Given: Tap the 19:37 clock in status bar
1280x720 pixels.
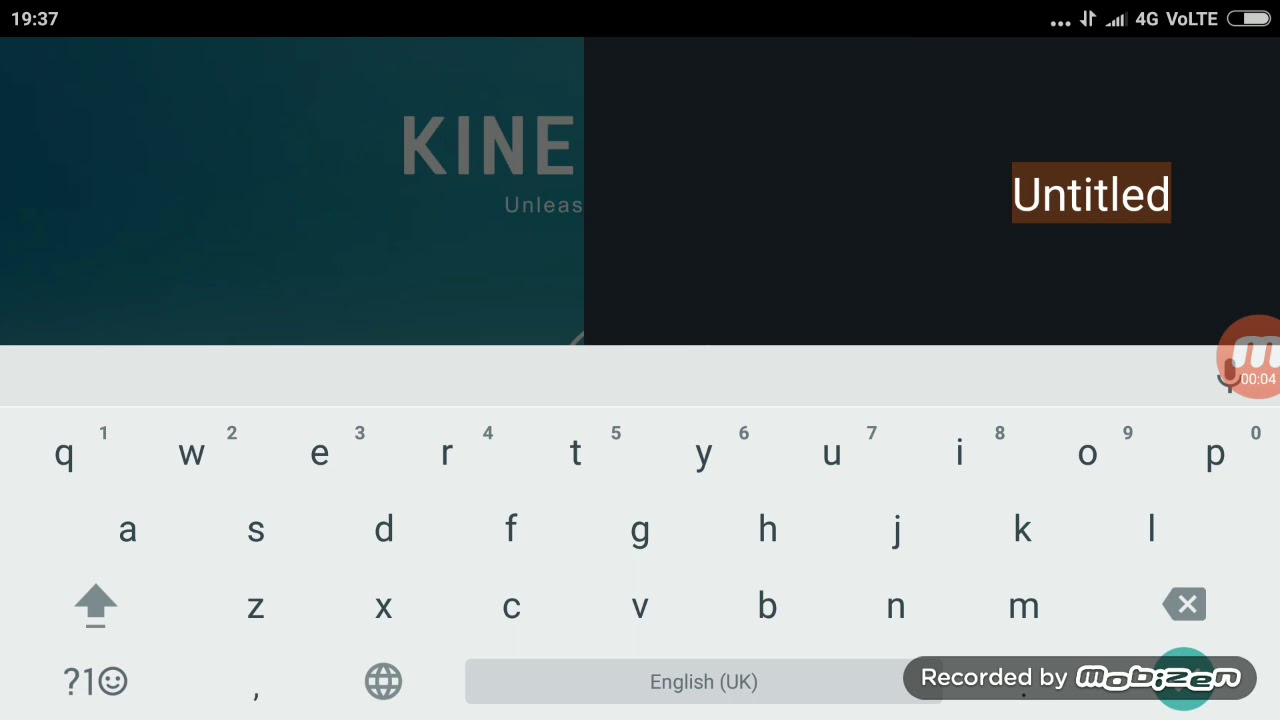Looking at the screenshot, I should 35,19.
